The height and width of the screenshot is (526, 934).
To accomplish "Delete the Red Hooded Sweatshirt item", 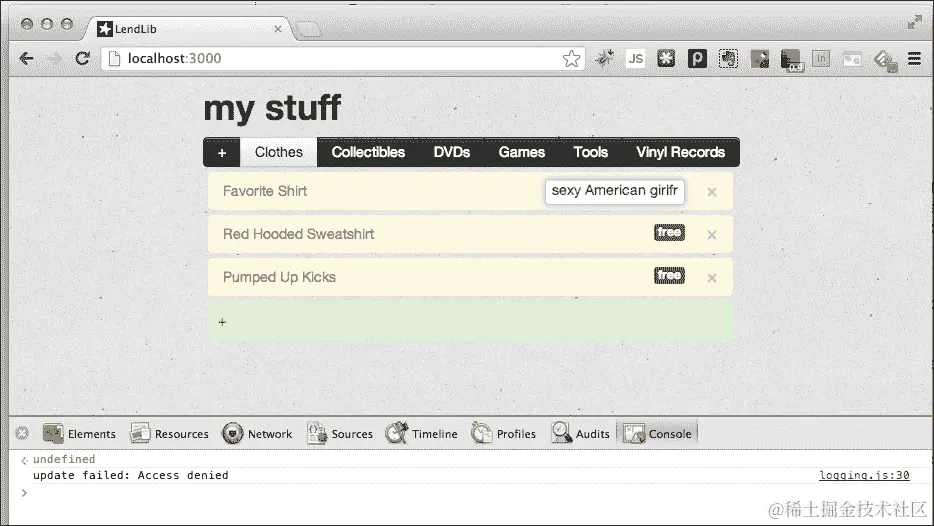I will click(x=711, y=235).
